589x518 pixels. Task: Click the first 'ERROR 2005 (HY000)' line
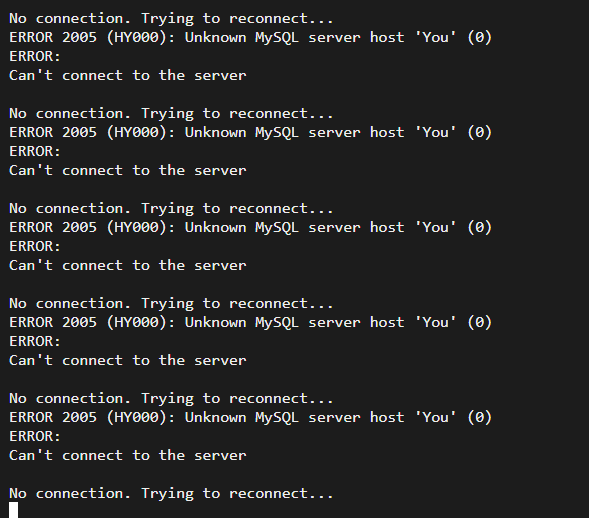tap(250, 38)
